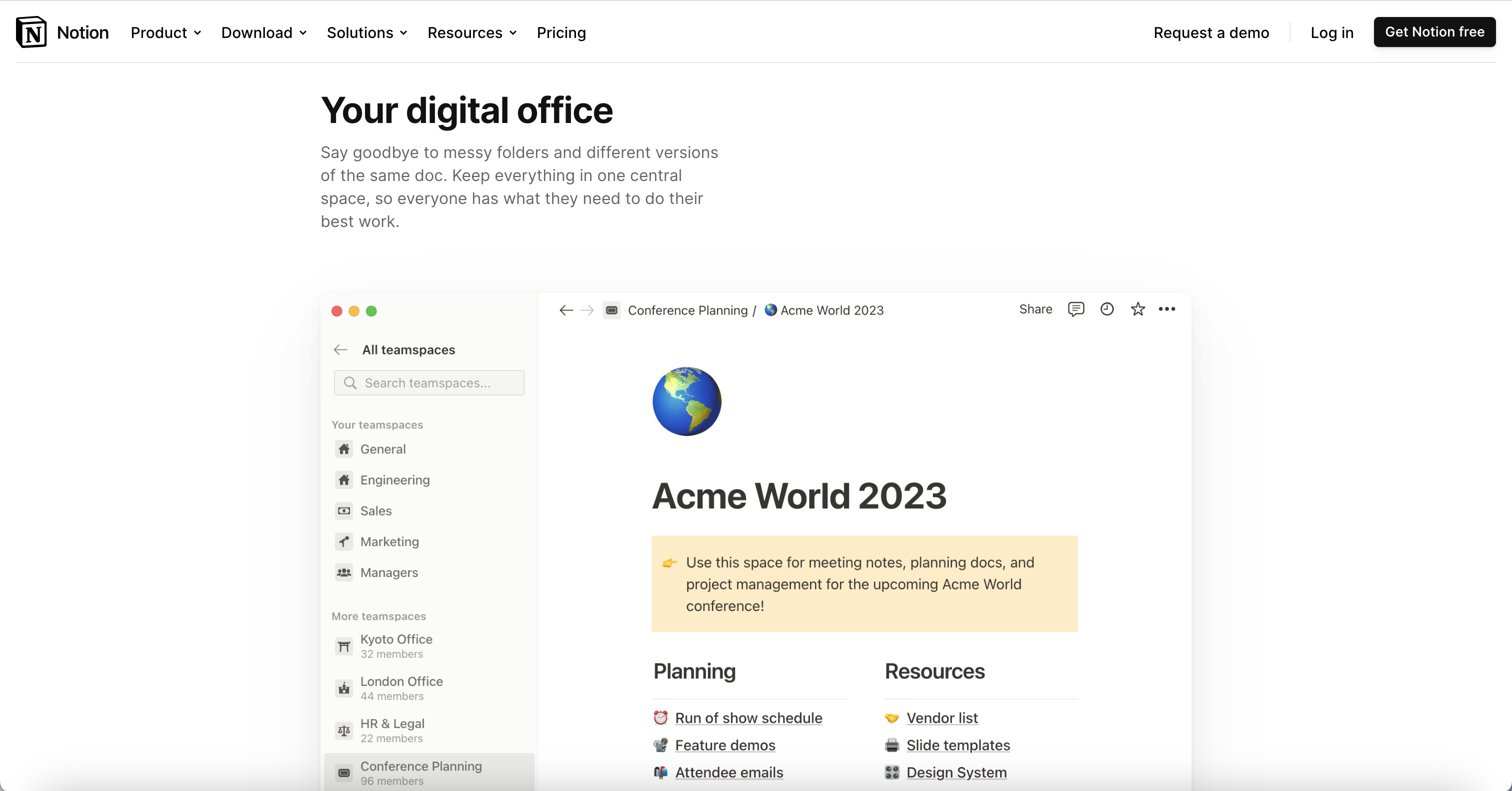Select the Marketing teamspace
Viewport: 1512px width, 791px height.
tap(389, 541)
